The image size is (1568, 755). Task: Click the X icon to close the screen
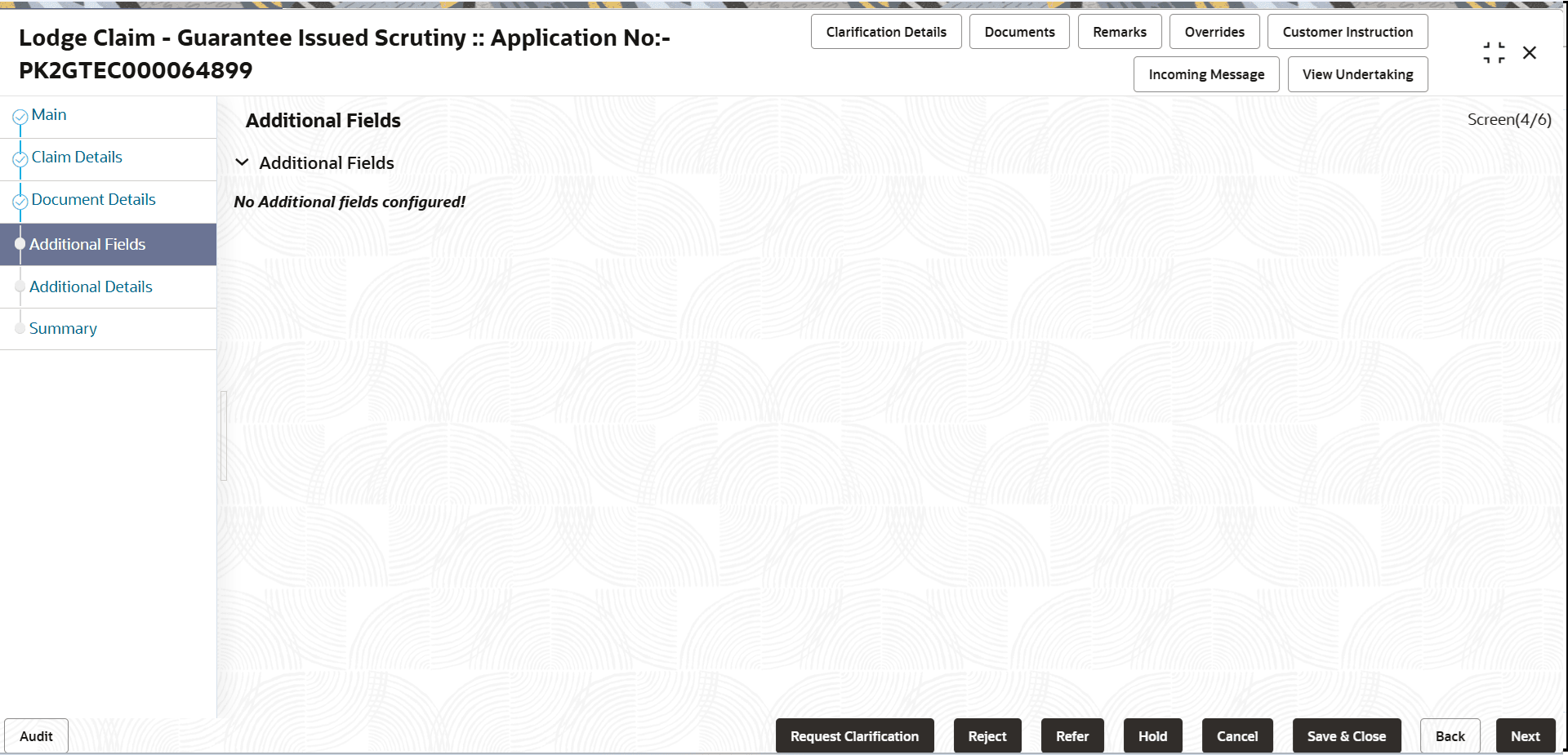tap(1530, 52)
